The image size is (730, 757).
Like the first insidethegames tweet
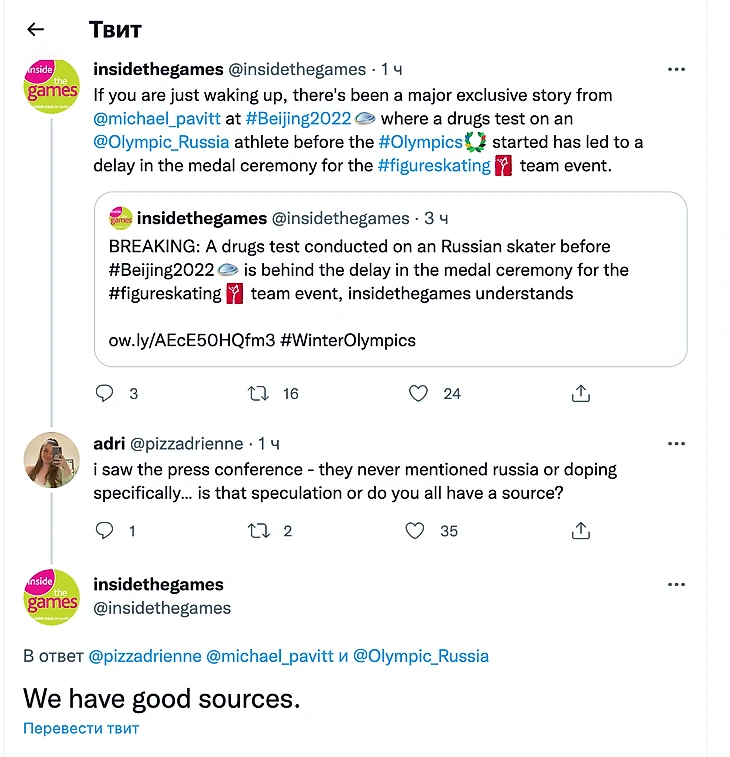pyautogui.click(x=419, y=394)
